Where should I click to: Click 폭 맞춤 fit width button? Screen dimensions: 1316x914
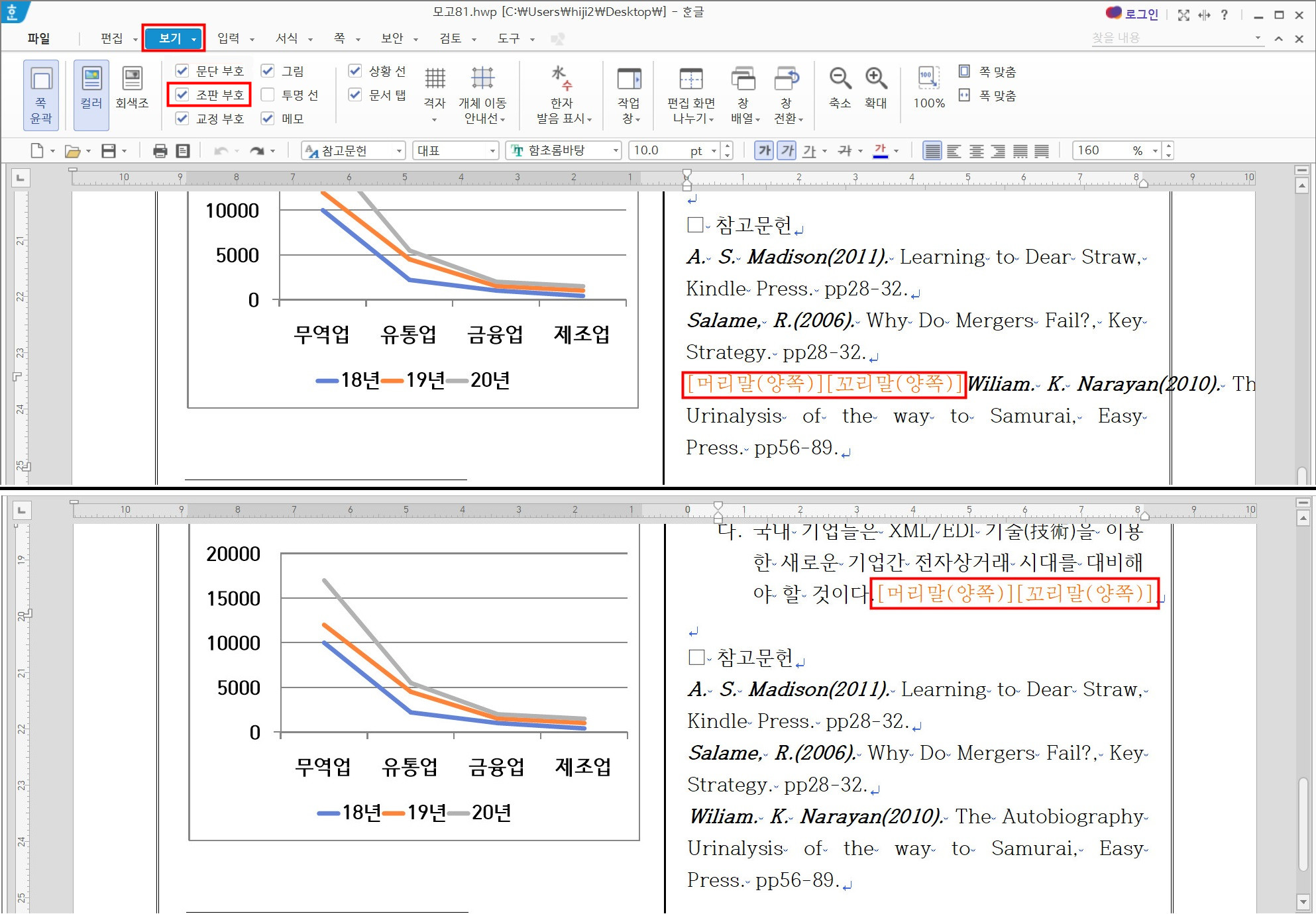pyautogui.click(x=987, y=95)
